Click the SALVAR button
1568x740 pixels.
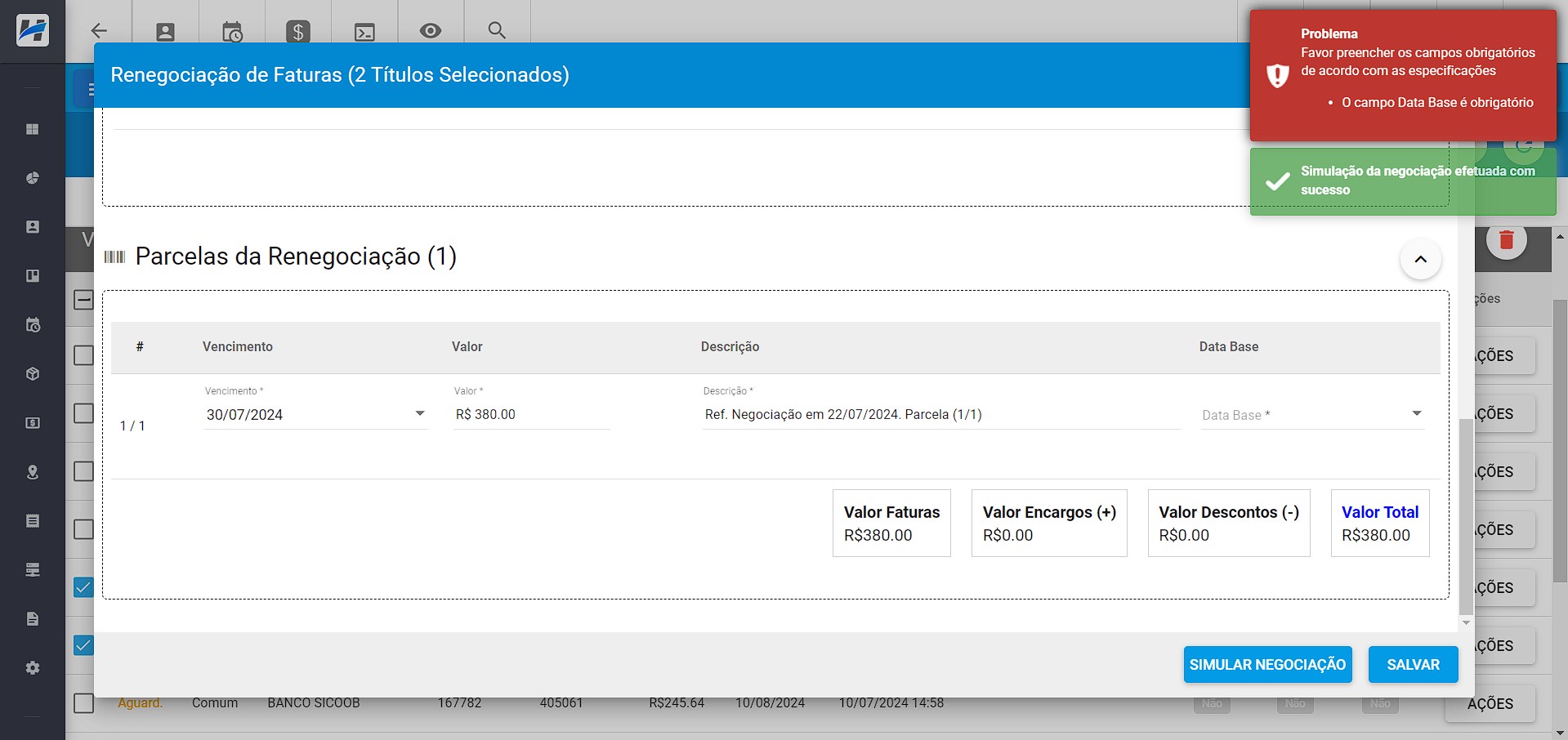tap(1414, 665)
